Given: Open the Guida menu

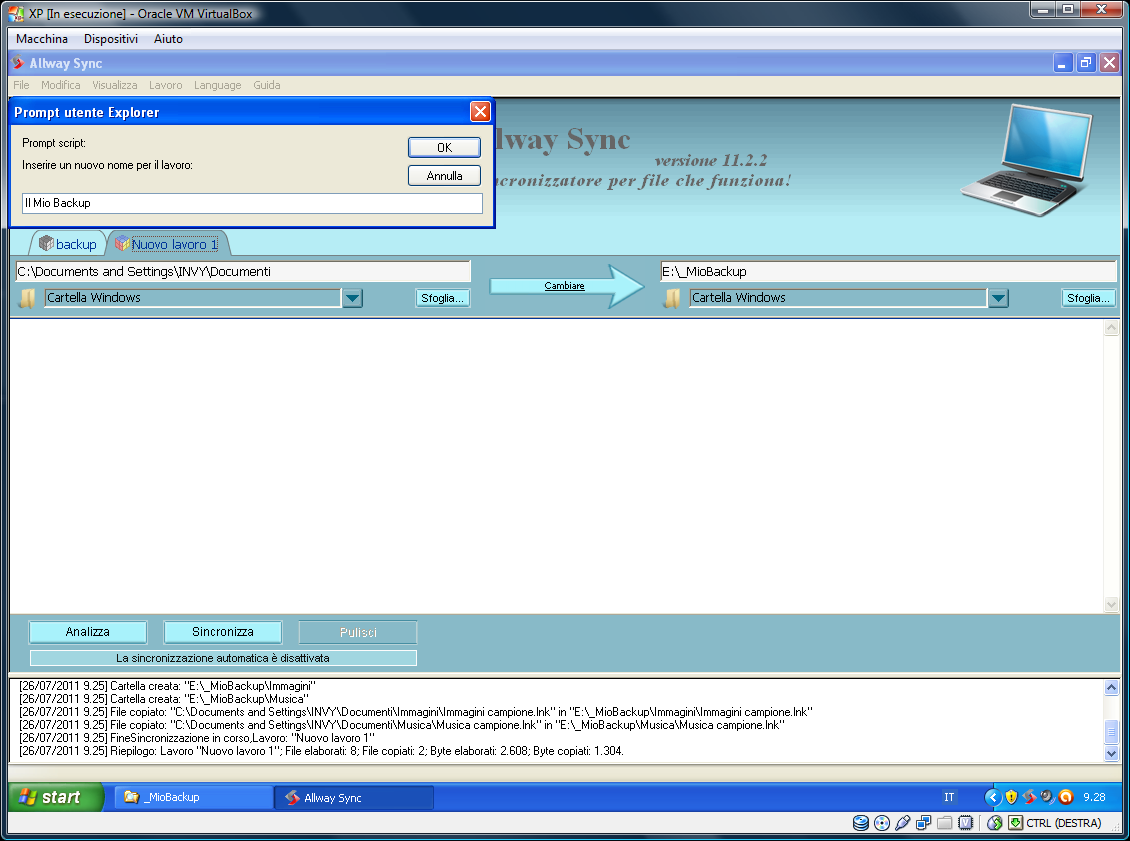Looking at the screenshot, I should 267,85.
